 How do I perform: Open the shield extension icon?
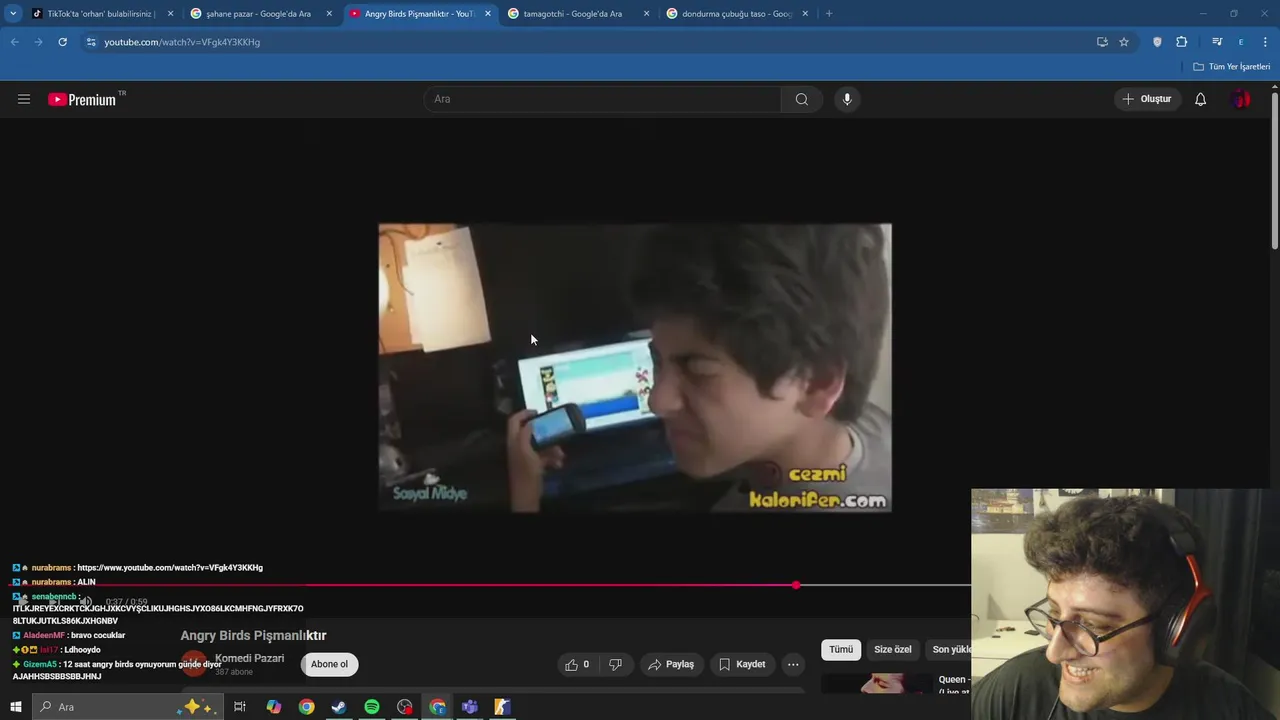(x=1157, y=42)
